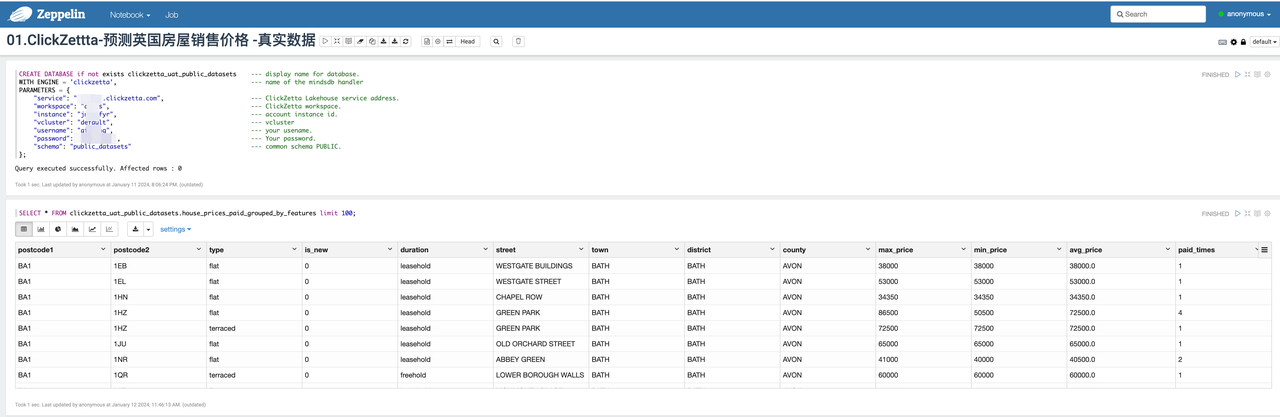
Task: Clear all paragraph output with eraser icon
Action: point(360,41)
